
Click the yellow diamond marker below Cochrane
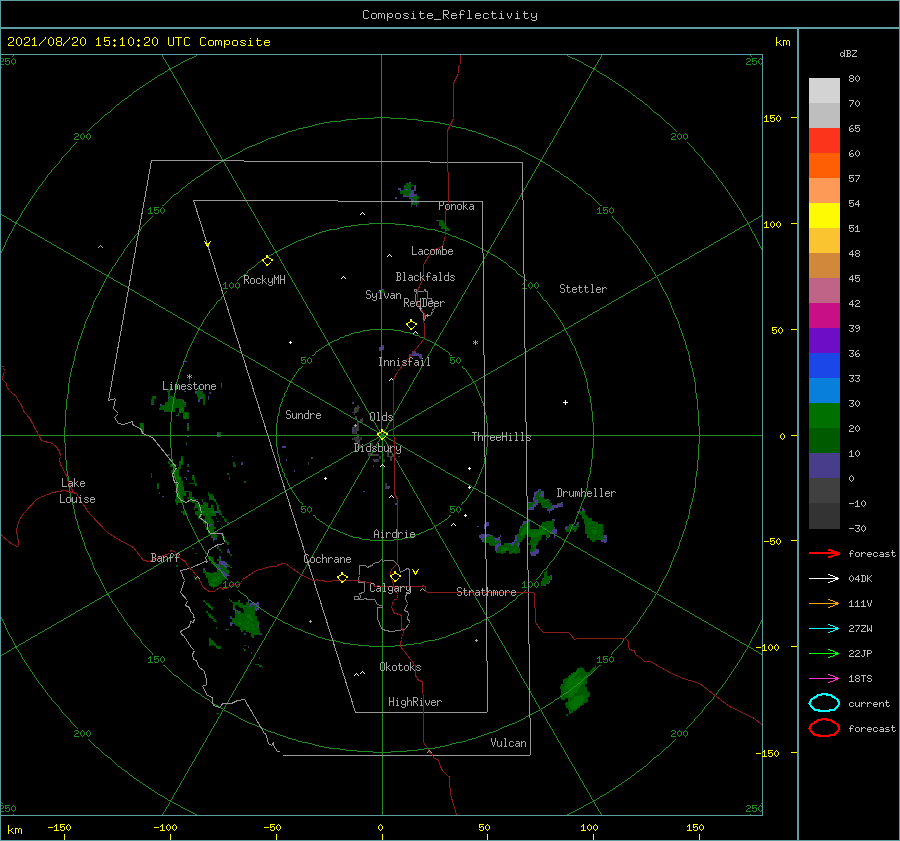342,578
